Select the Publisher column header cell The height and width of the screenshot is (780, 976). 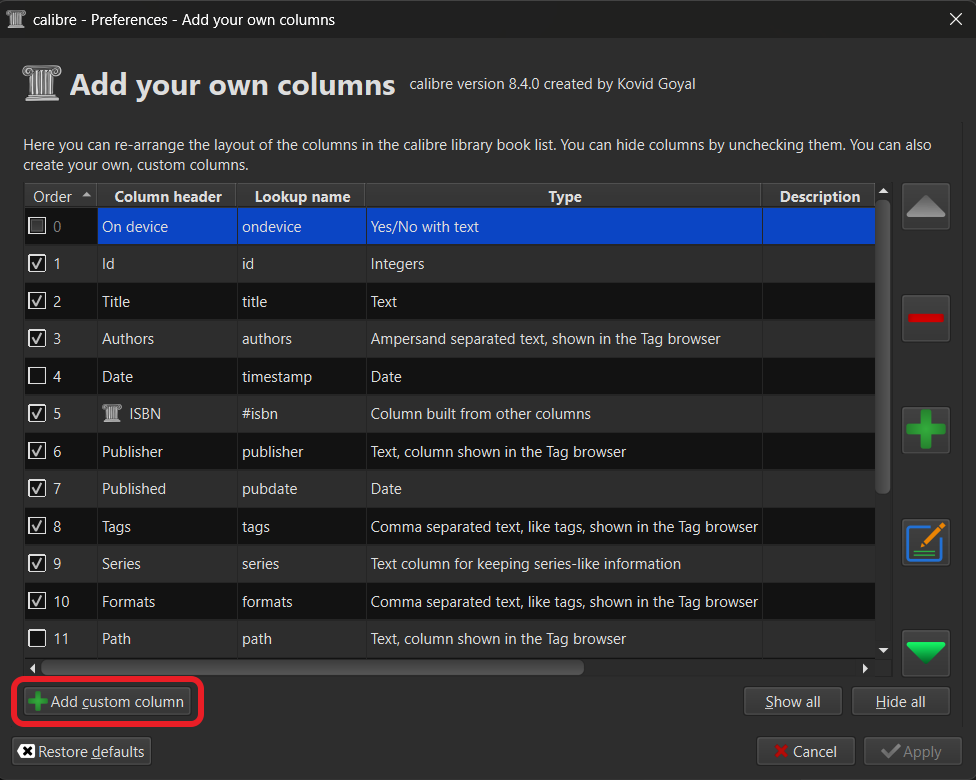(167, 451)
